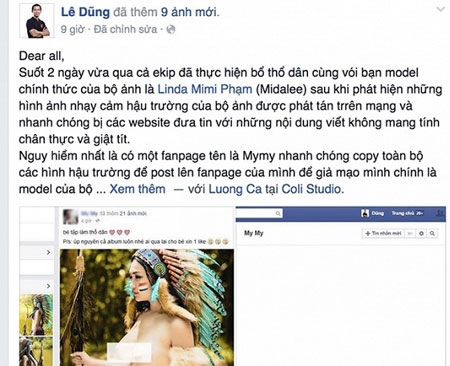Click the conversation search magnifier icon

pyautogui.click(x=432, y=233)
